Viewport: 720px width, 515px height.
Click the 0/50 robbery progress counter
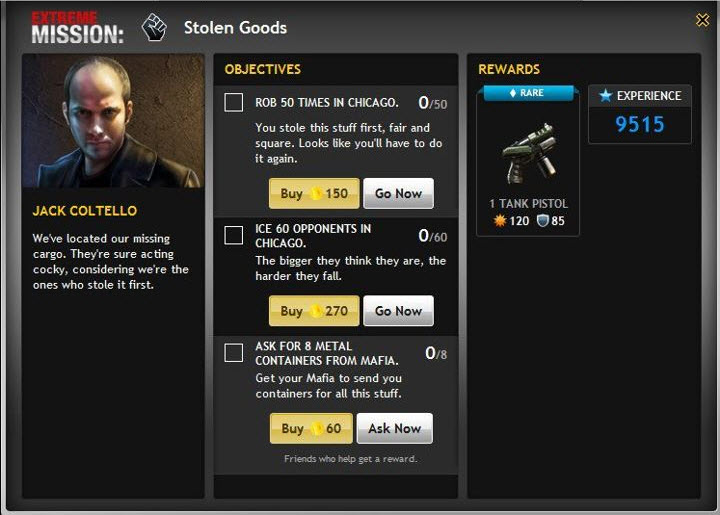pos(433,103)
